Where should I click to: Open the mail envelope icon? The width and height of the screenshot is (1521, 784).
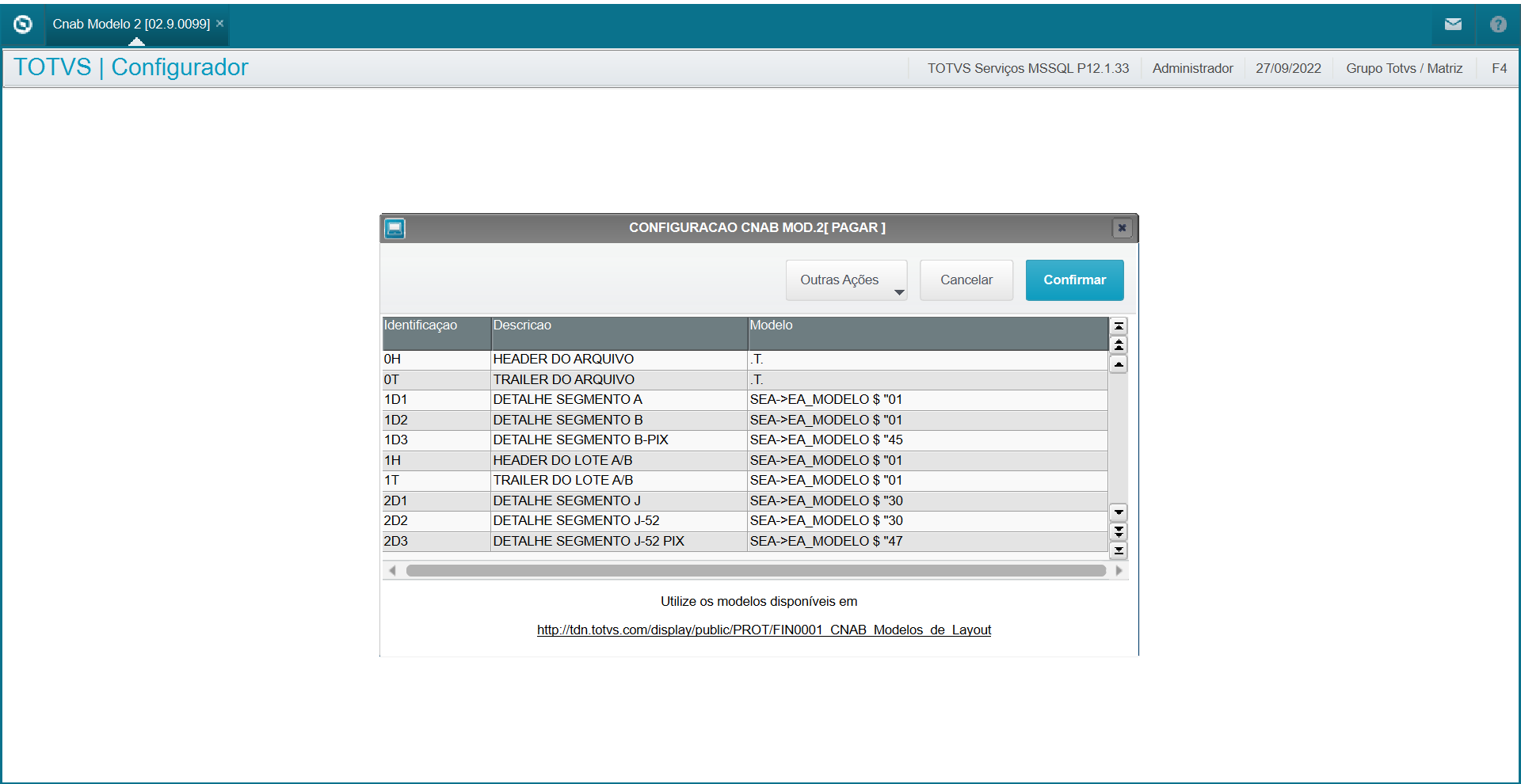coord(1453,25)
